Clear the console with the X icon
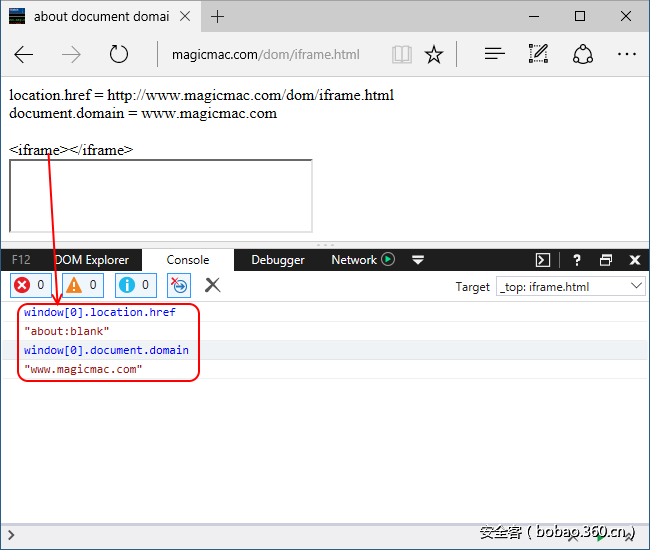This screenshot has height=550, width=650. tap(212, 286)
